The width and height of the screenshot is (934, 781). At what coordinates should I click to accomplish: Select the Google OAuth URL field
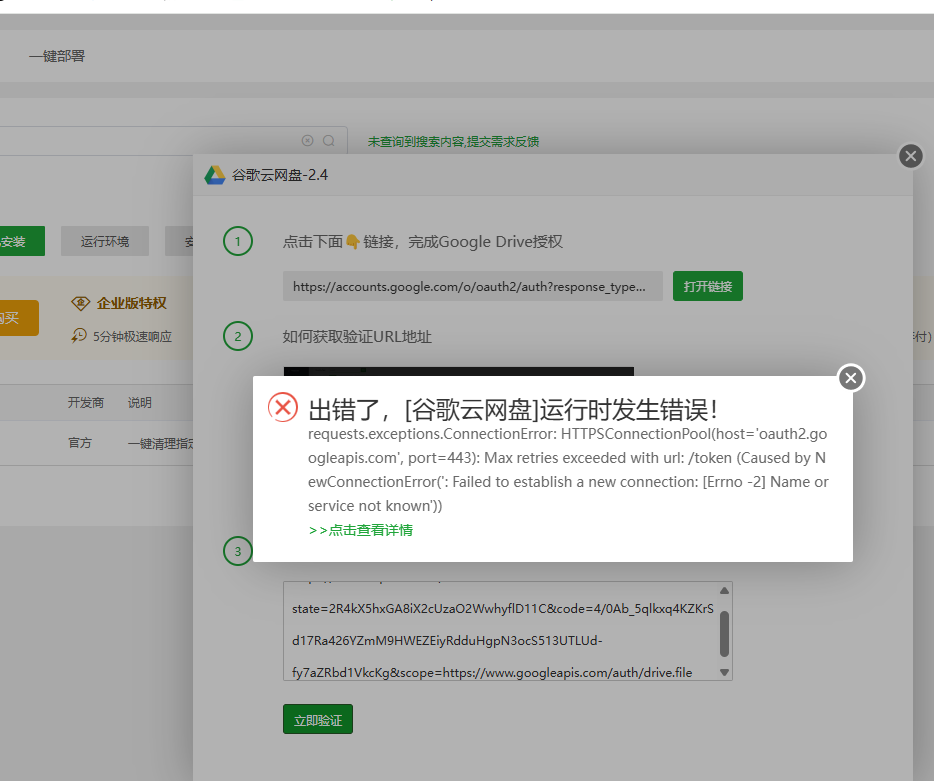tap(472, 286)
